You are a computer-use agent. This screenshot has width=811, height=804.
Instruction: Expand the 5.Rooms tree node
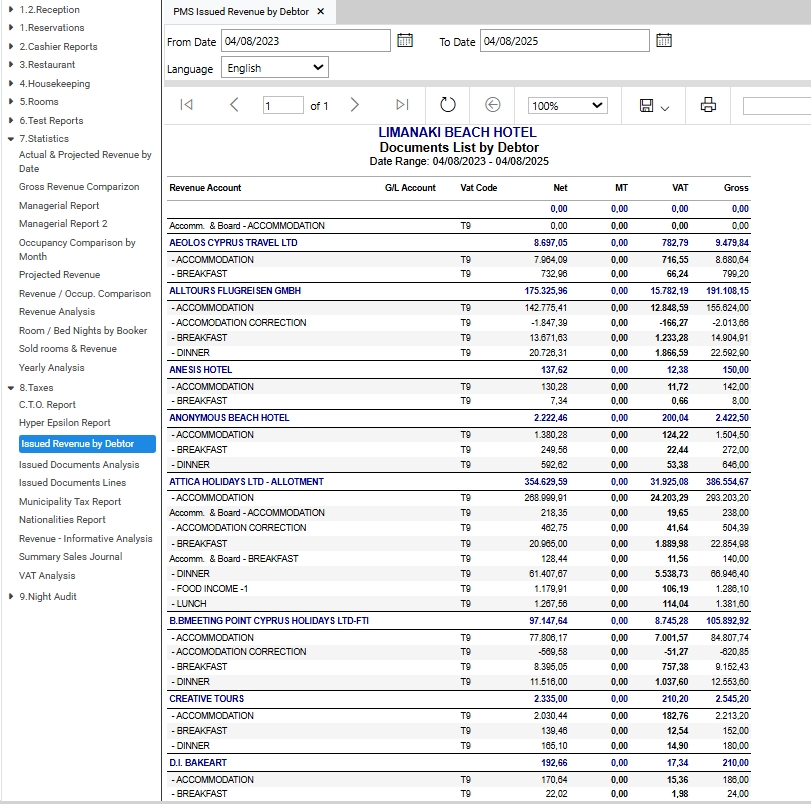11,101
